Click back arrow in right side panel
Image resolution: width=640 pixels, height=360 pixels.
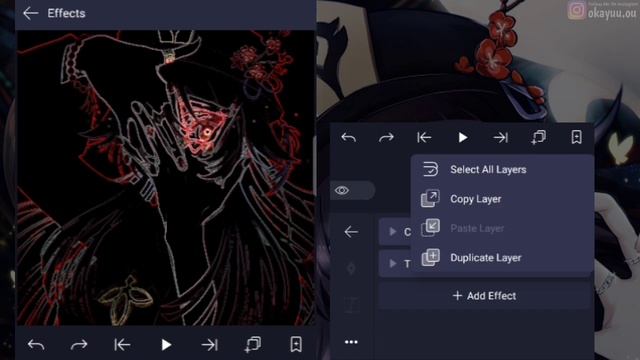pyautogui.click(x=351, y=232)
